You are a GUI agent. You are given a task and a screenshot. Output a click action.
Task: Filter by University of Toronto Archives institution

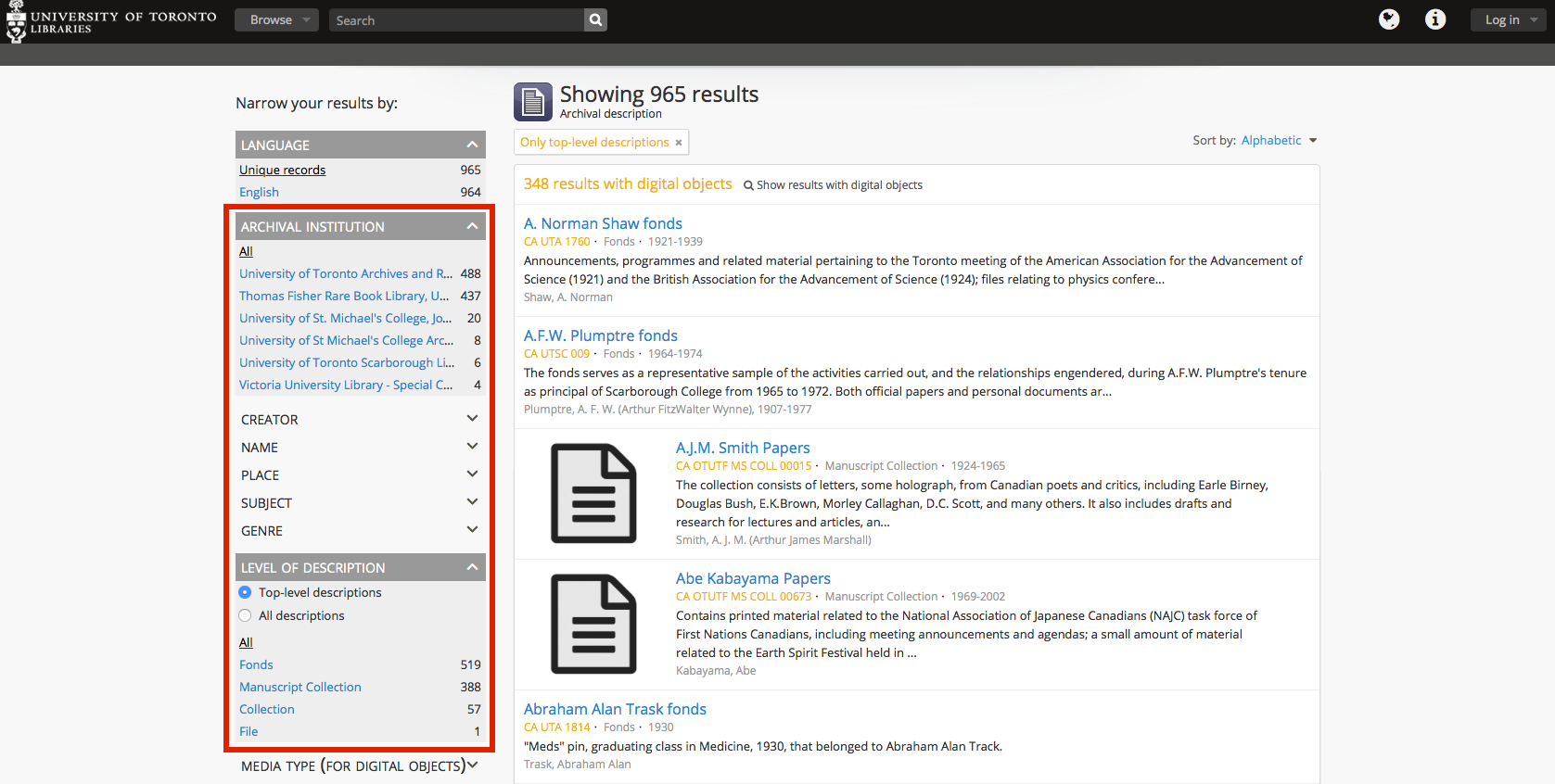[346, 273]
